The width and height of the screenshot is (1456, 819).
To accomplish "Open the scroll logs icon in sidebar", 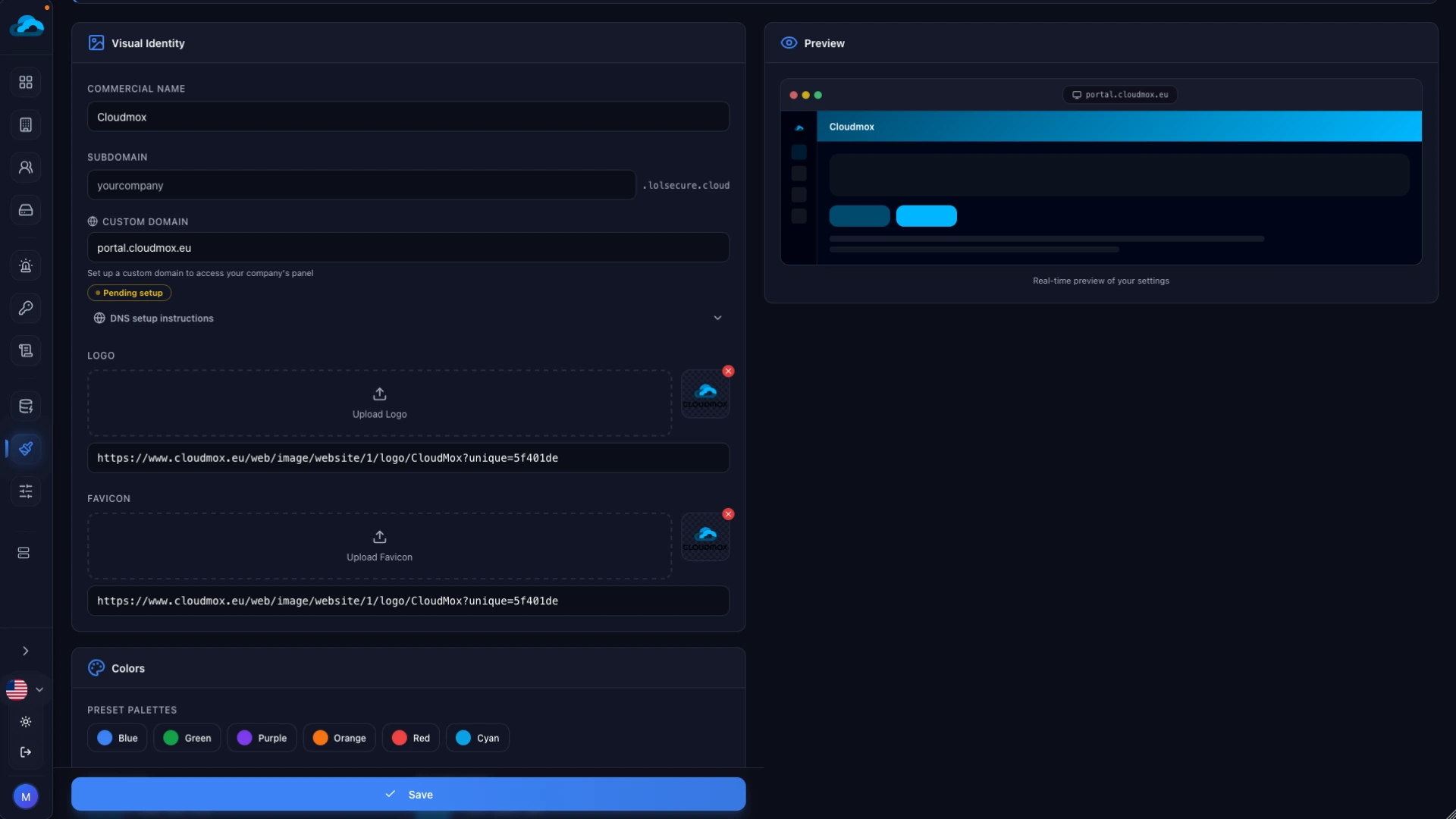I will tap(26, 350).
